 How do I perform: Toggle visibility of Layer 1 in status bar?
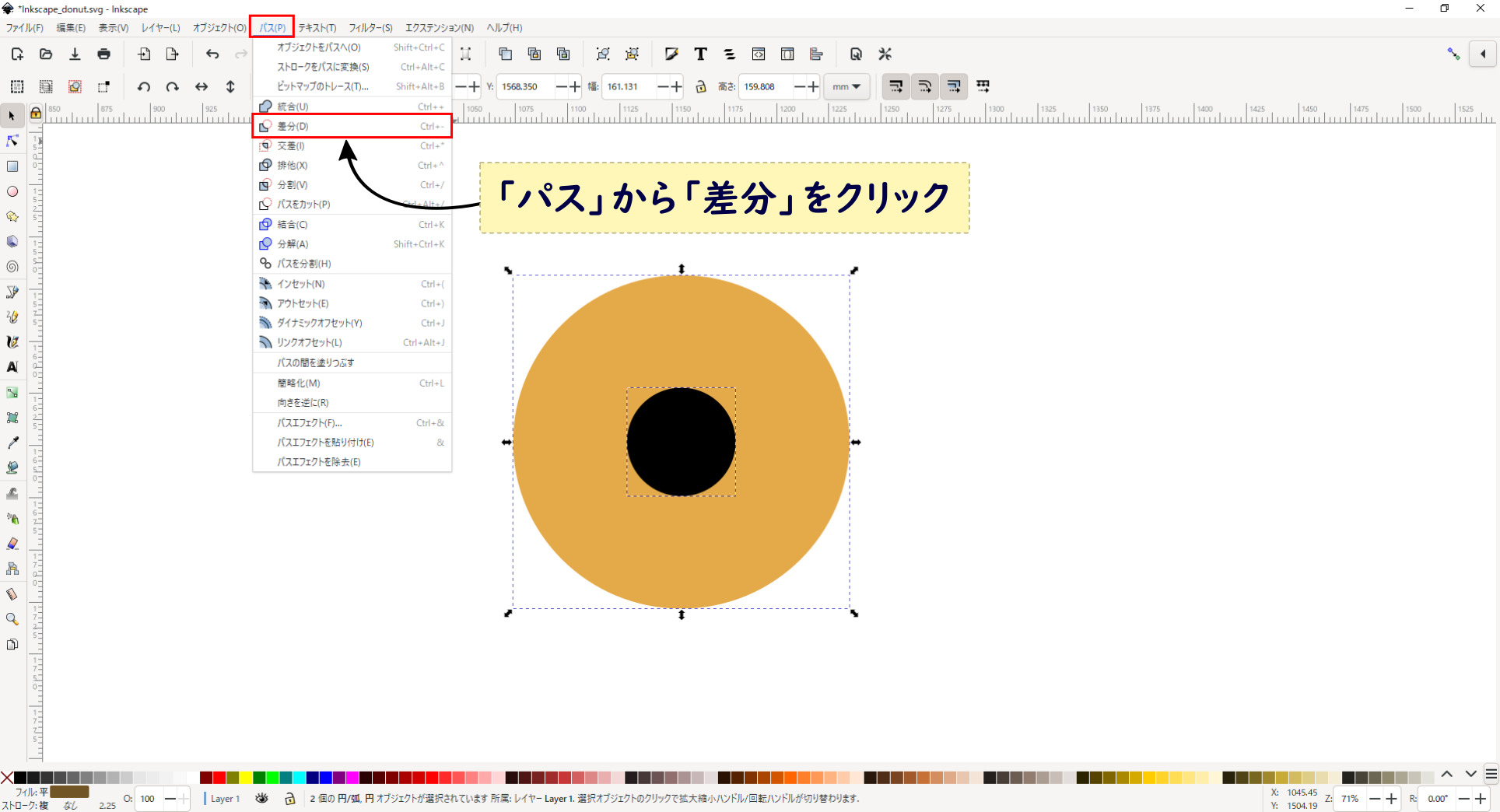tap(261, 799)
